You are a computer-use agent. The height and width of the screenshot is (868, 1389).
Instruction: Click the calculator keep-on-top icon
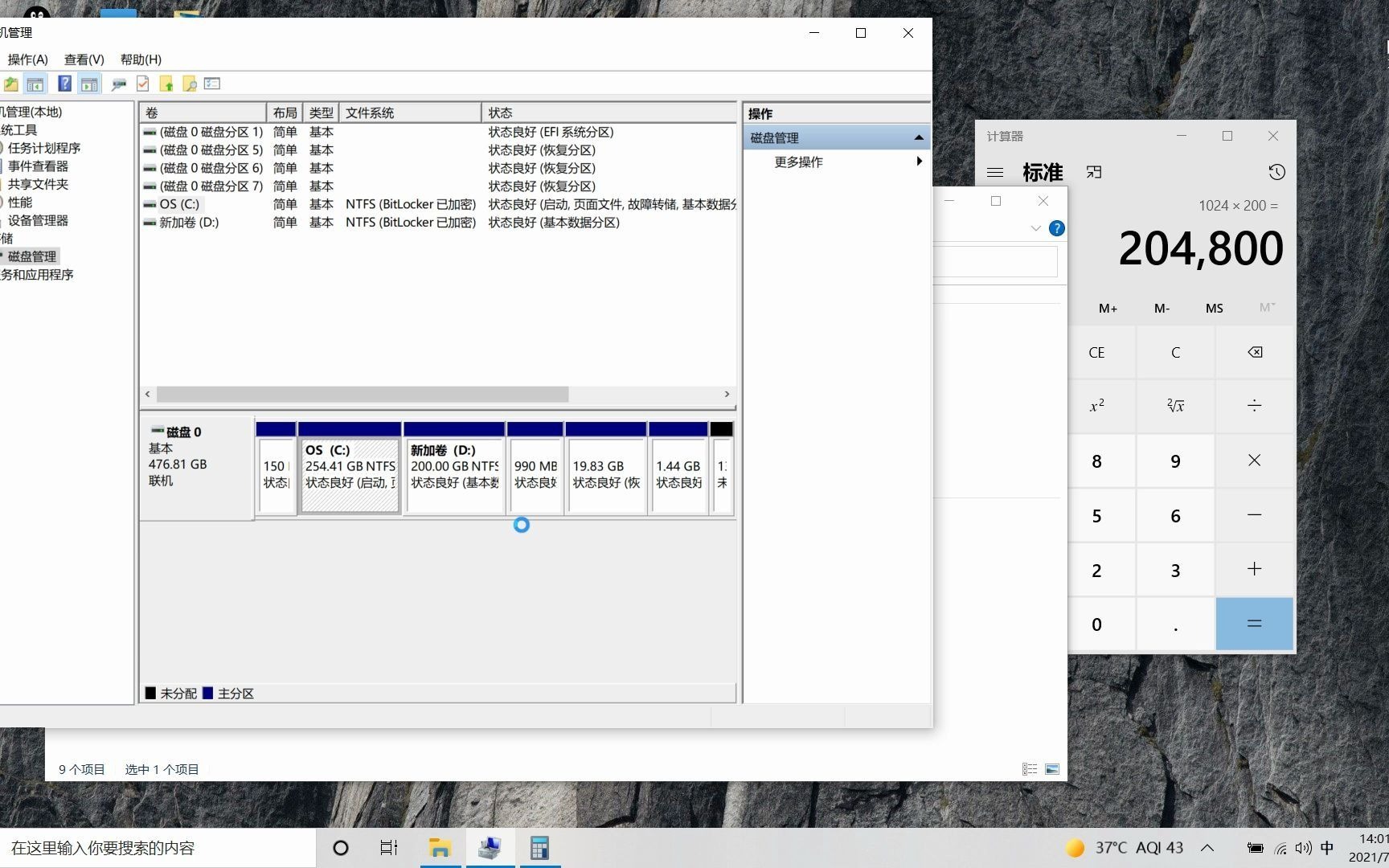(1094, 172)
